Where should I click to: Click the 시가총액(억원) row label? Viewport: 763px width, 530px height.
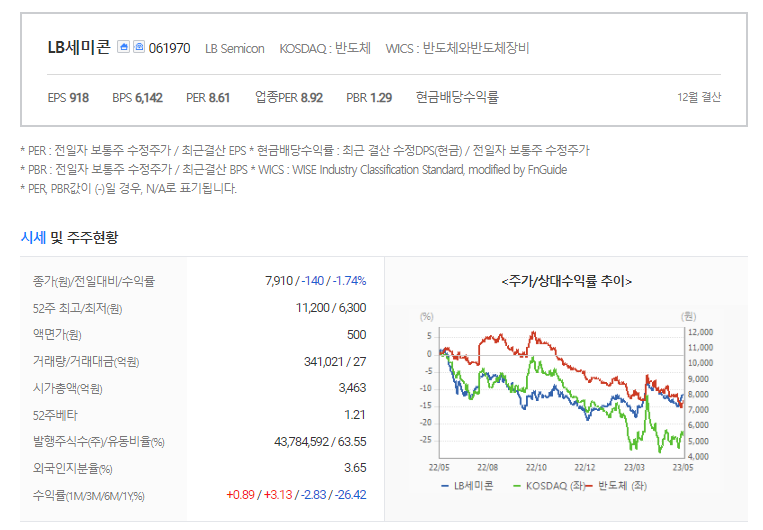(x=67, y=388)
